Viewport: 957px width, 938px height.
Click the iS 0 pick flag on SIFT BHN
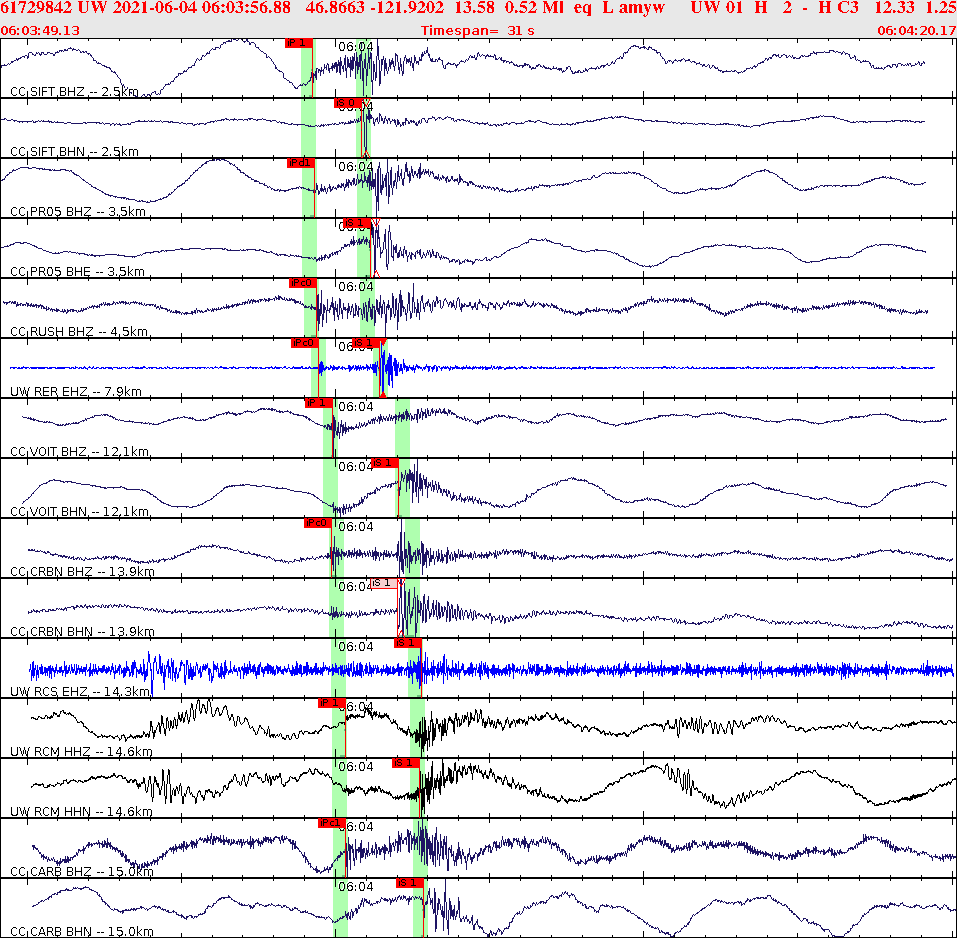click(350, 103)
